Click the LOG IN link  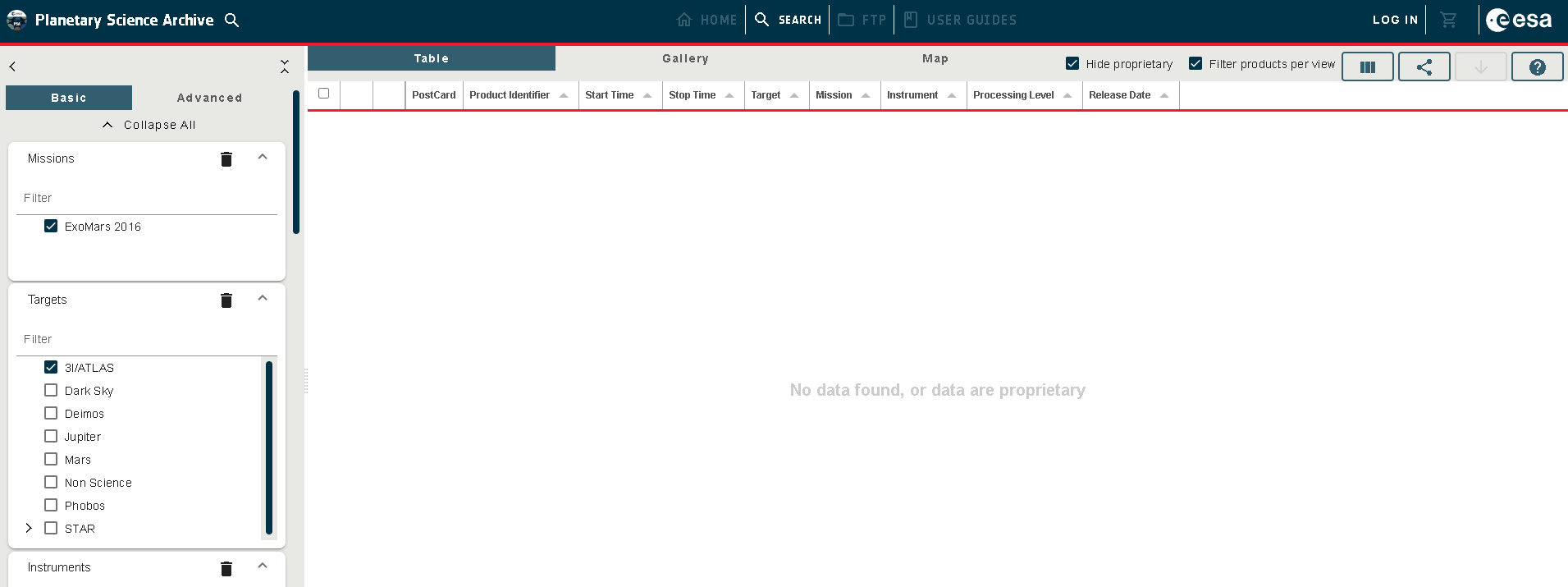[x=1395, y=20]
